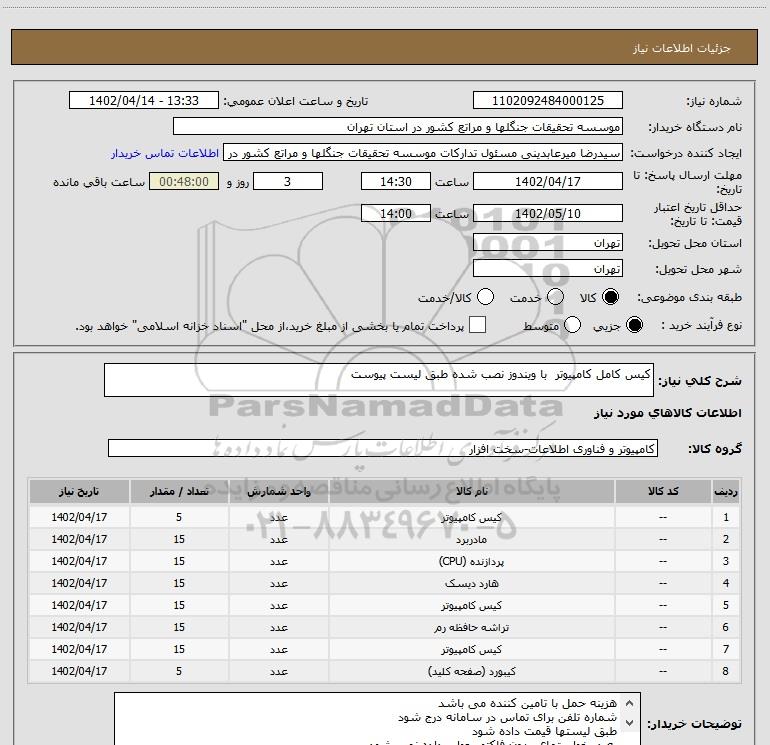Click price validity time 14:00 field
770x745 pixels.
[x=396, y=213]
